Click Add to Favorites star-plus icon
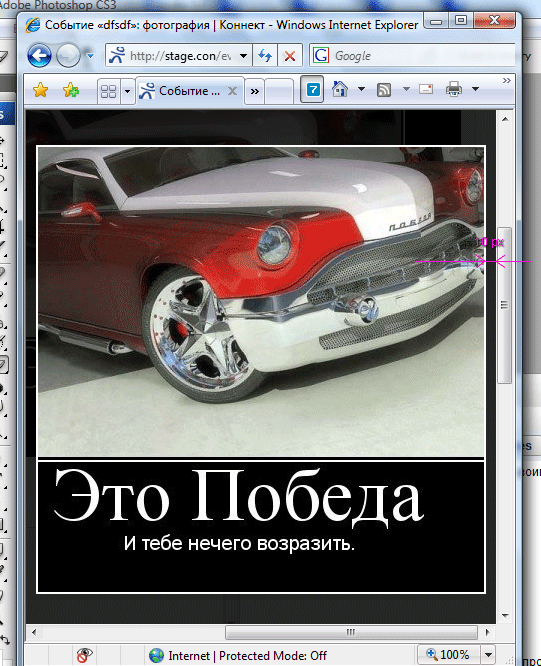This screenshot has width=541, height=666. [71, 90]
